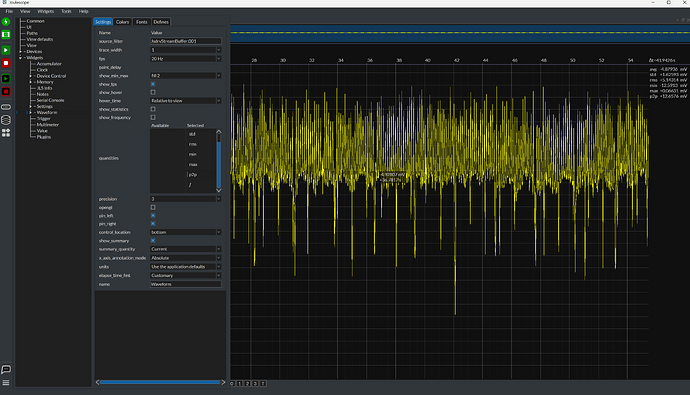Open the precision dropdown

185,199
